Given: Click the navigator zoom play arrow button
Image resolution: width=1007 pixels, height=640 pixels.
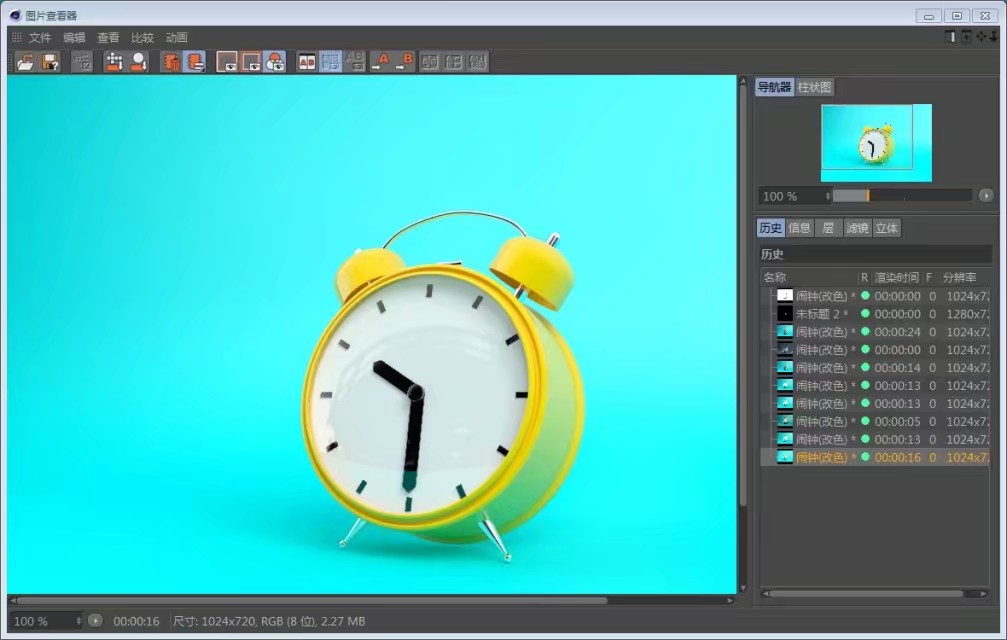Looking at the screenshot, I should pos(986,196).
